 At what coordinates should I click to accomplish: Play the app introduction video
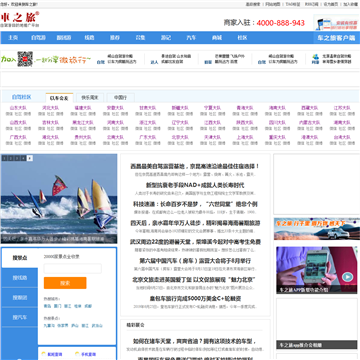347,277
